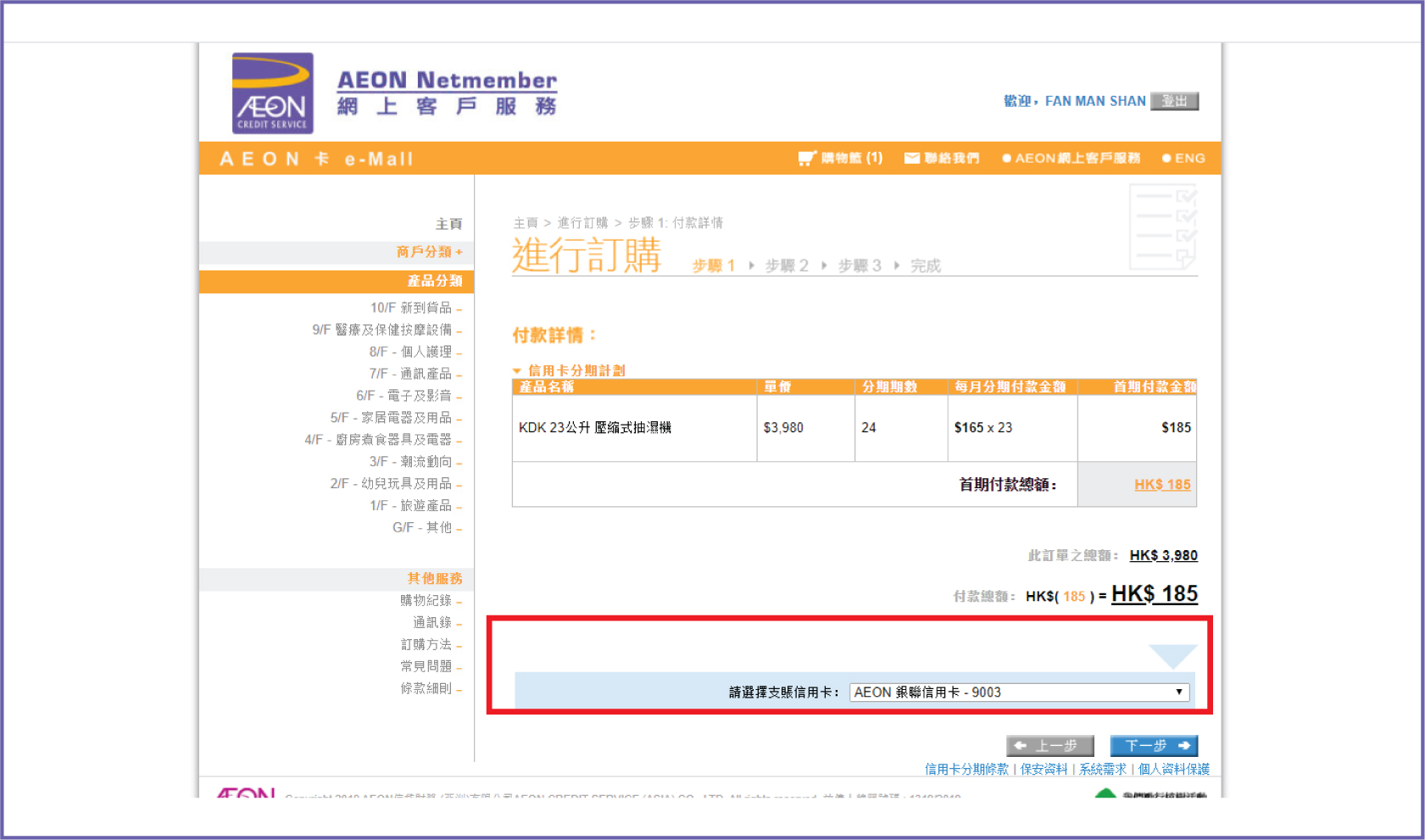The height and width of the screenshot is (840, 1425).
Task: Expand 商戶分類 + in the sidebar
Action: tap(429, 252)
